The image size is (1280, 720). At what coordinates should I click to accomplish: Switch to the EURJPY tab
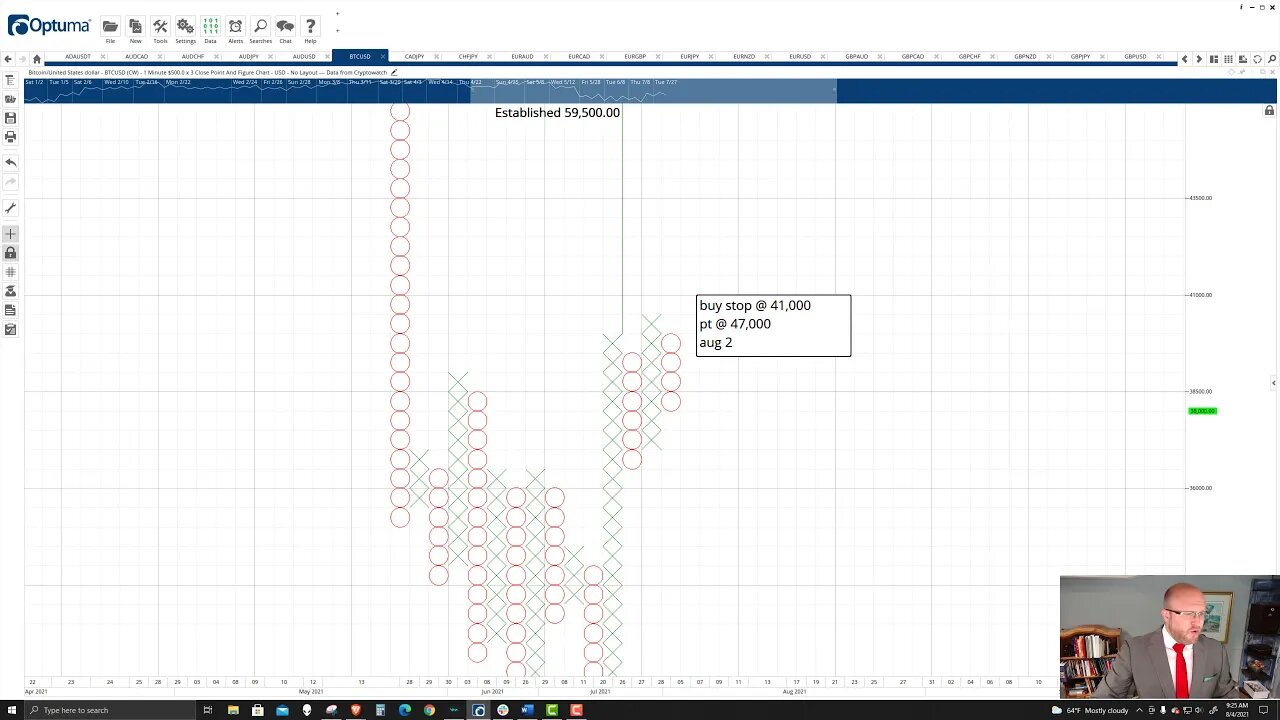click(x=689, y=57)
